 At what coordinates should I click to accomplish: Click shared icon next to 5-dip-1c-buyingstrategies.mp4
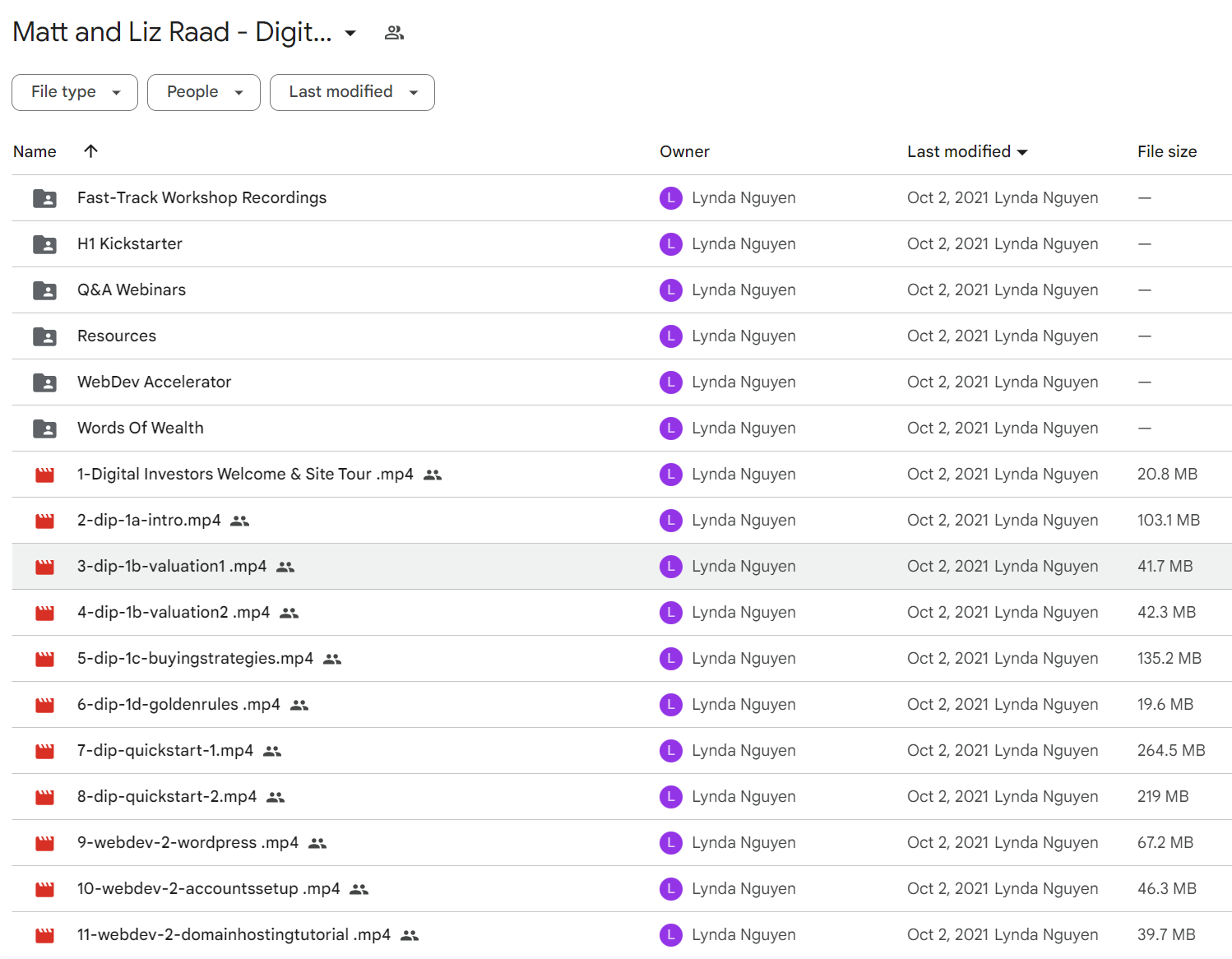point(332,659)
